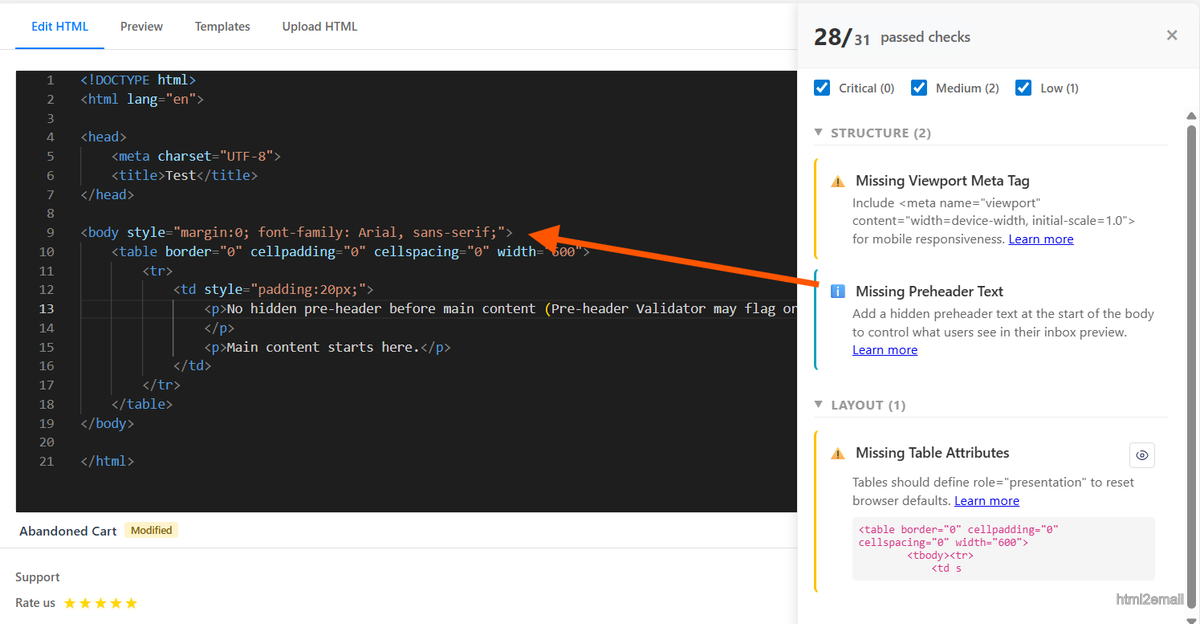The image size is (1200, 624).
Task: Rate five stars by clicking the fifth star
Action: coord(130,603)
